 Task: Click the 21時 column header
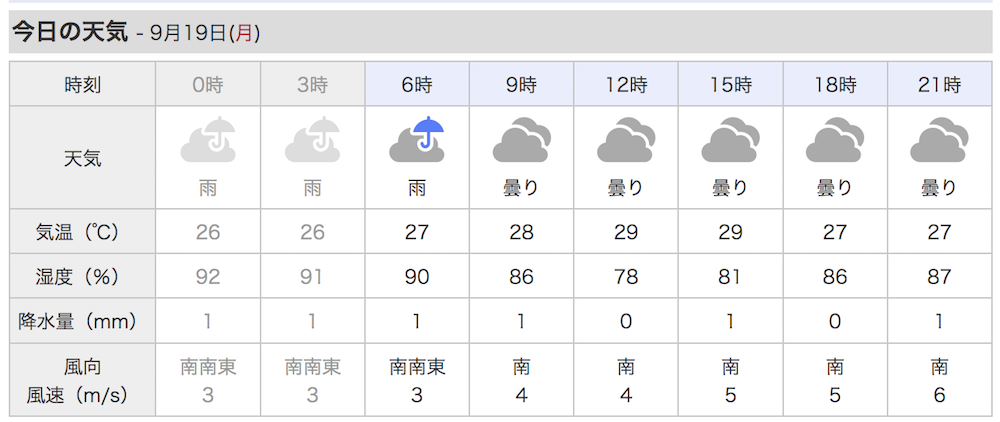[x=939, y=84]
